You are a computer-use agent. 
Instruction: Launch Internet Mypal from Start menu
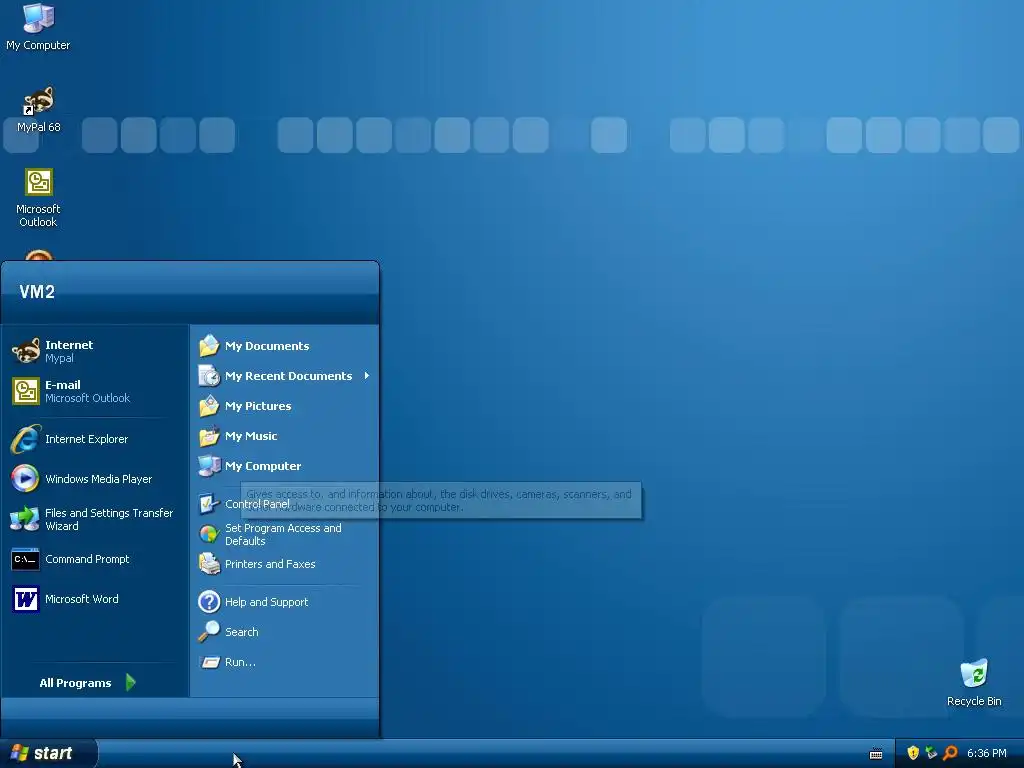pyautogui.click(x=95, y=351)
